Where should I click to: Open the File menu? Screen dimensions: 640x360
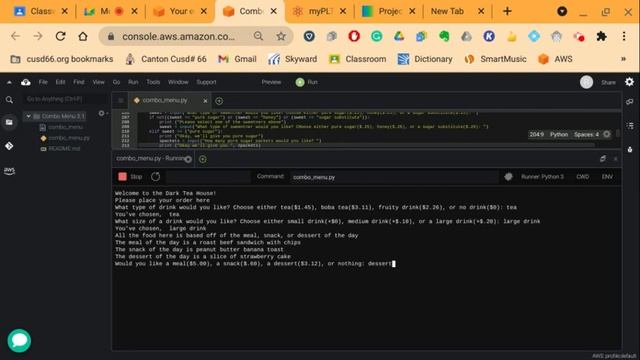(x=43, y=82)
